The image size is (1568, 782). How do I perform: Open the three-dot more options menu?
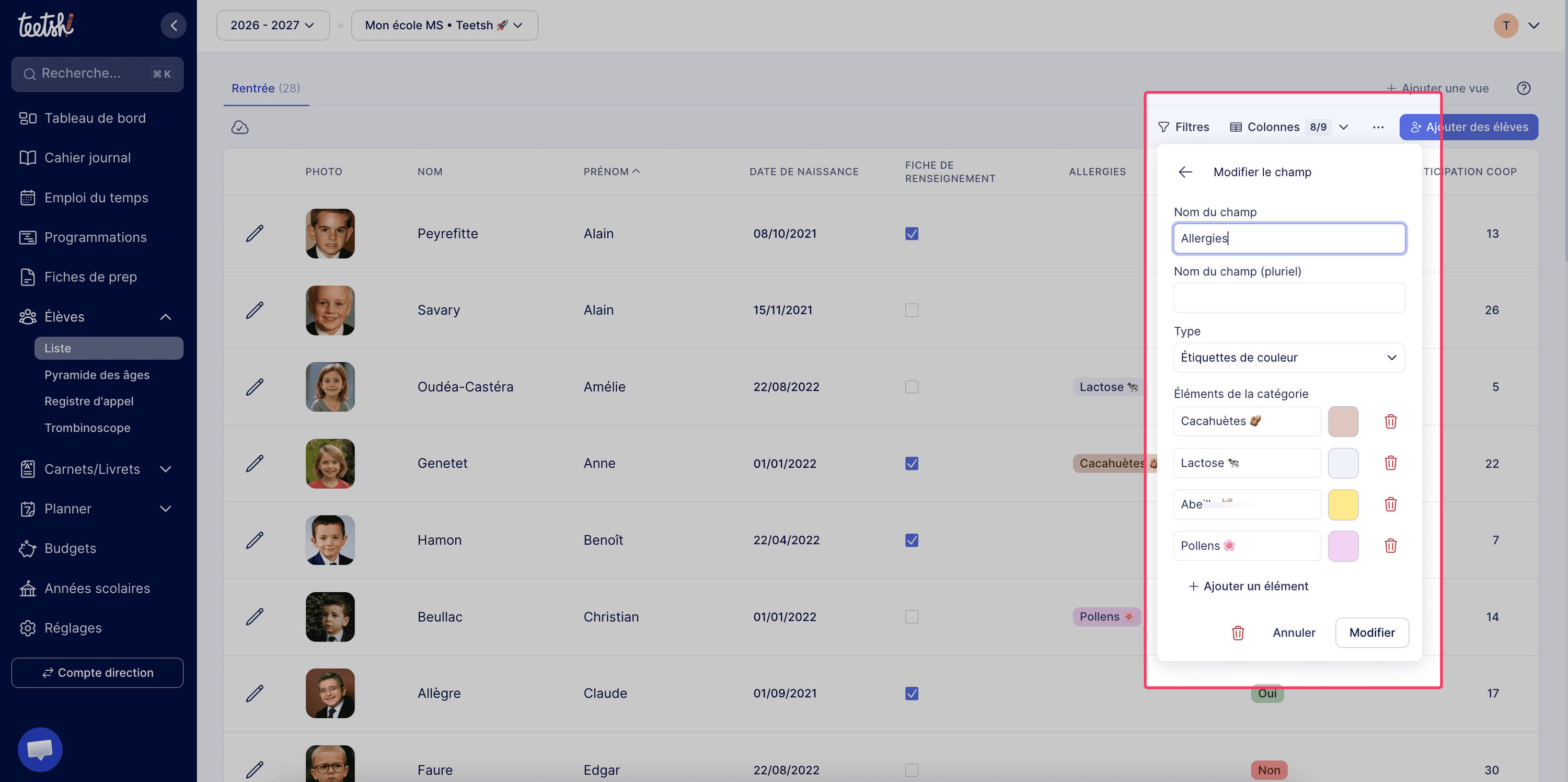[1378, 127]
